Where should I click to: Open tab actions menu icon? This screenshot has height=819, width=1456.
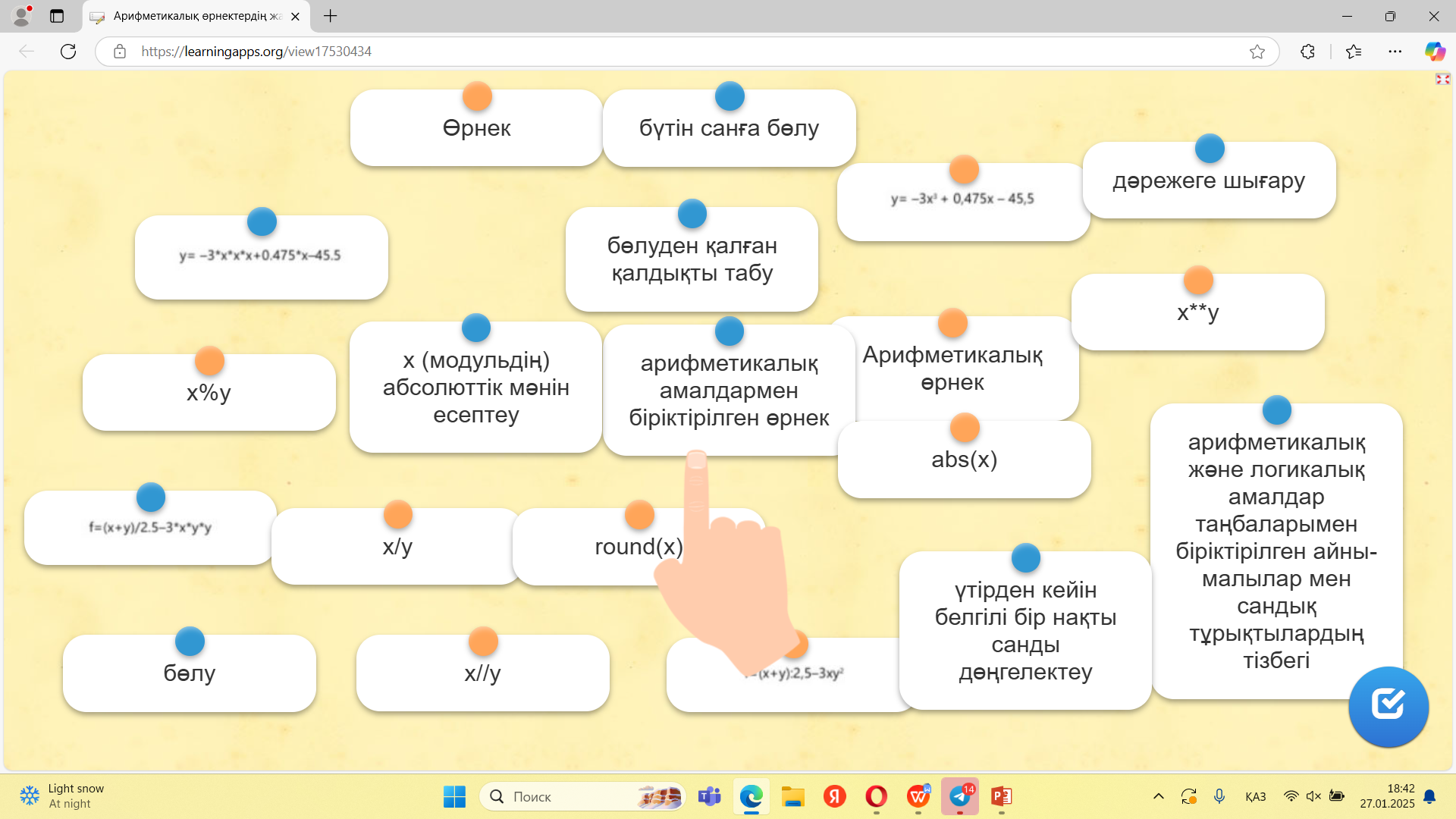point(57,16)
